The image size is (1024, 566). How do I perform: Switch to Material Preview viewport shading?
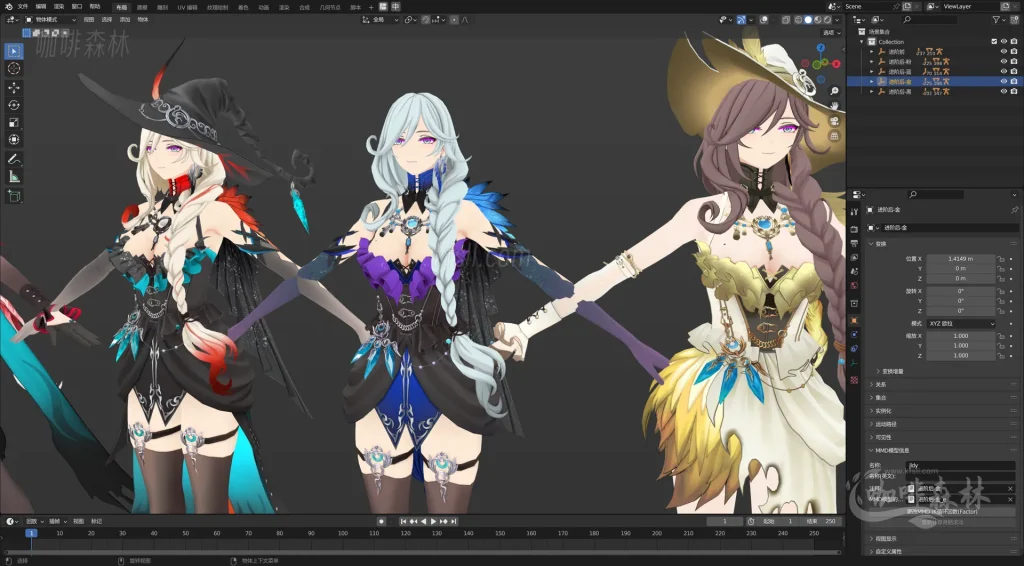pos(818,20)
